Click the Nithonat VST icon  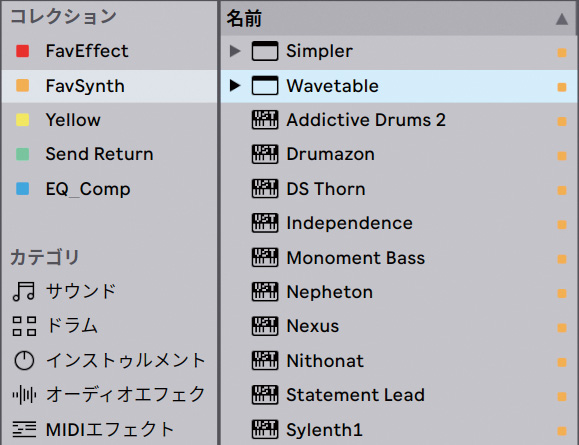pos(265,360)
